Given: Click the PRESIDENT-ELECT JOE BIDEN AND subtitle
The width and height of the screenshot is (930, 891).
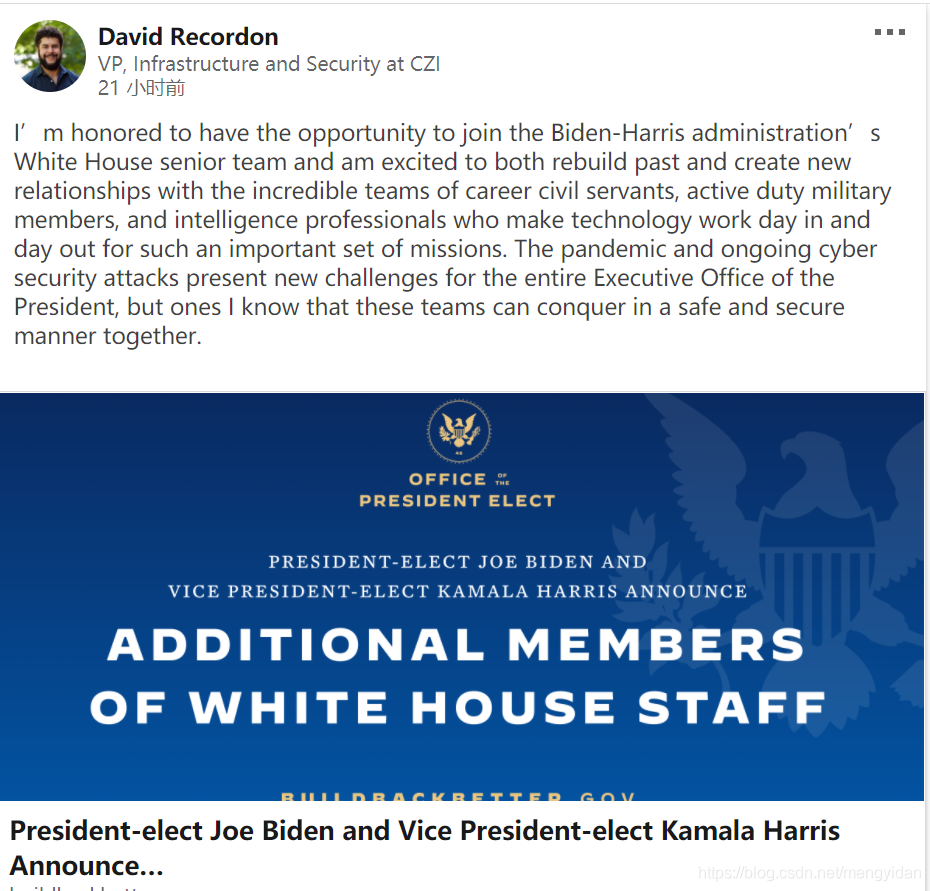Looking at the screenshot, I should (x=457, y=562).
